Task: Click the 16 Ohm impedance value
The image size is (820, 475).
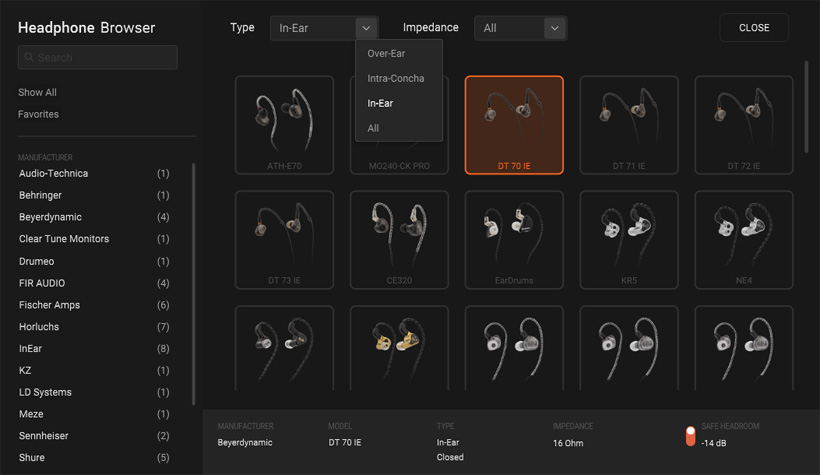Action: pyautogui.click(x=568, y=443)
